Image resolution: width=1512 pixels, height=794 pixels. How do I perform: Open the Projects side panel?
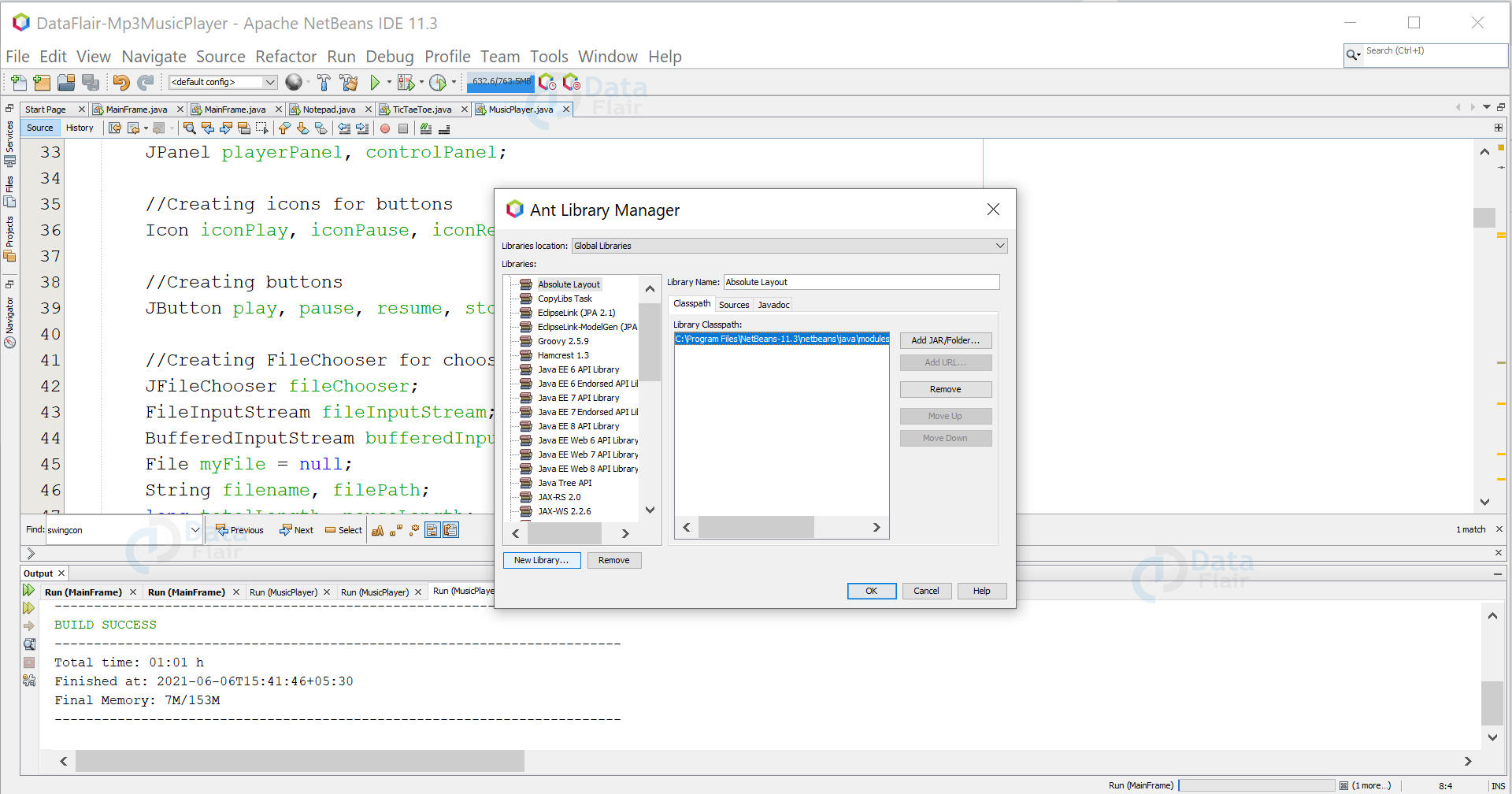pyautogui.click(x=9, y=238)
